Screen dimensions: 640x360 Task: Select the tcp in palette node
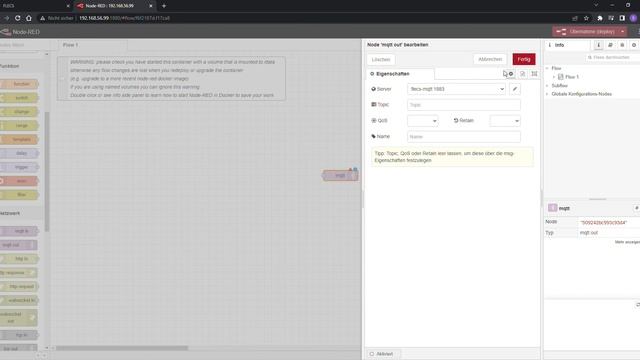pyautogui.click(x=19, y=335)
